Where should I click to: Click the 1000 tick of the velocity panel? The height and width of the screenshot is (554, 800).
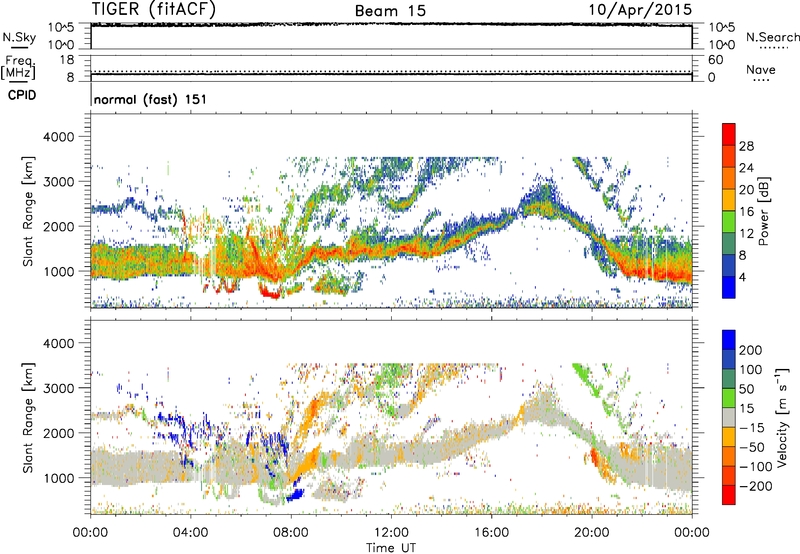point(60,479)
